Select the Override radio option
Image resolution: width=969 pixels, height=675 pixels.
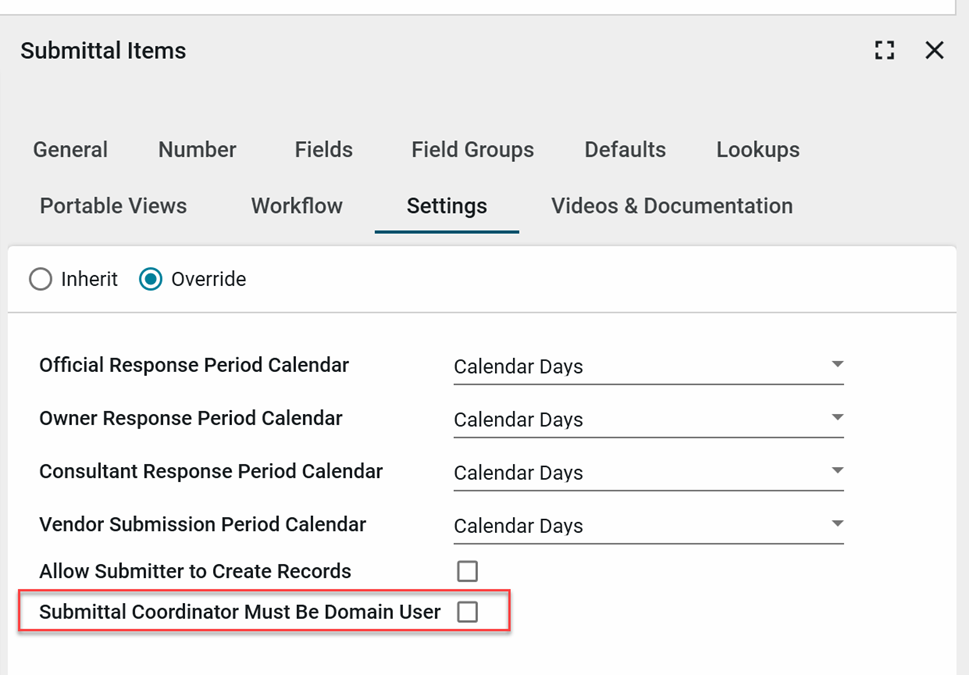tap(151, 279)
